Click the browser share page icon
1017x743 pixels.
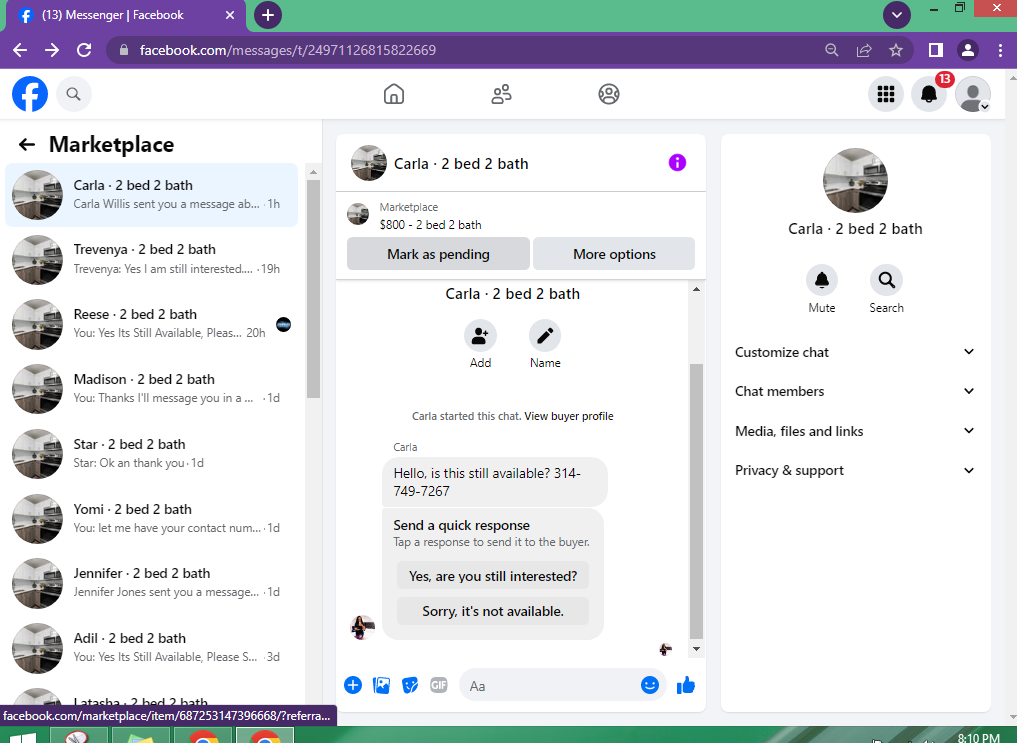[864, 50]
